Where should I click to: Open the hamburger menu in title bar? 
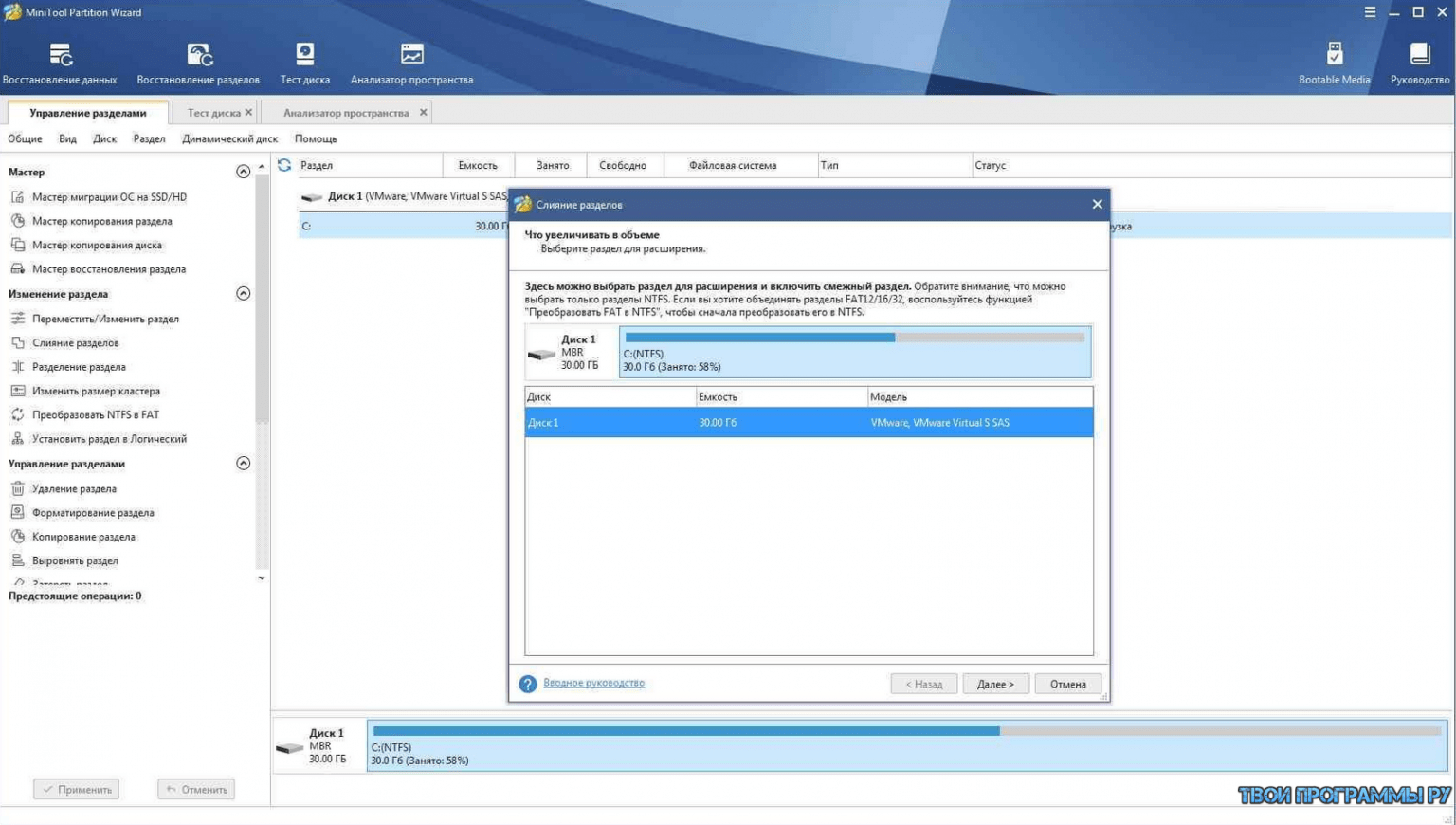1370,12
